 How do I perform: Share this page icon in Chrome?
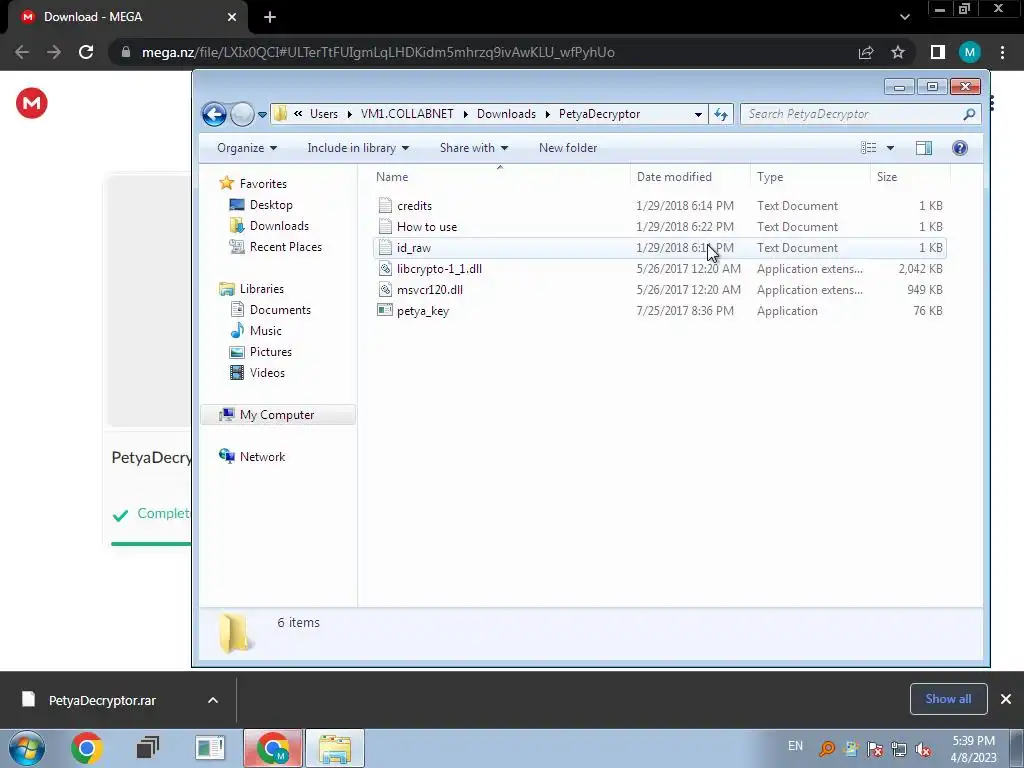pyautogui.click(x=866, y=52)
